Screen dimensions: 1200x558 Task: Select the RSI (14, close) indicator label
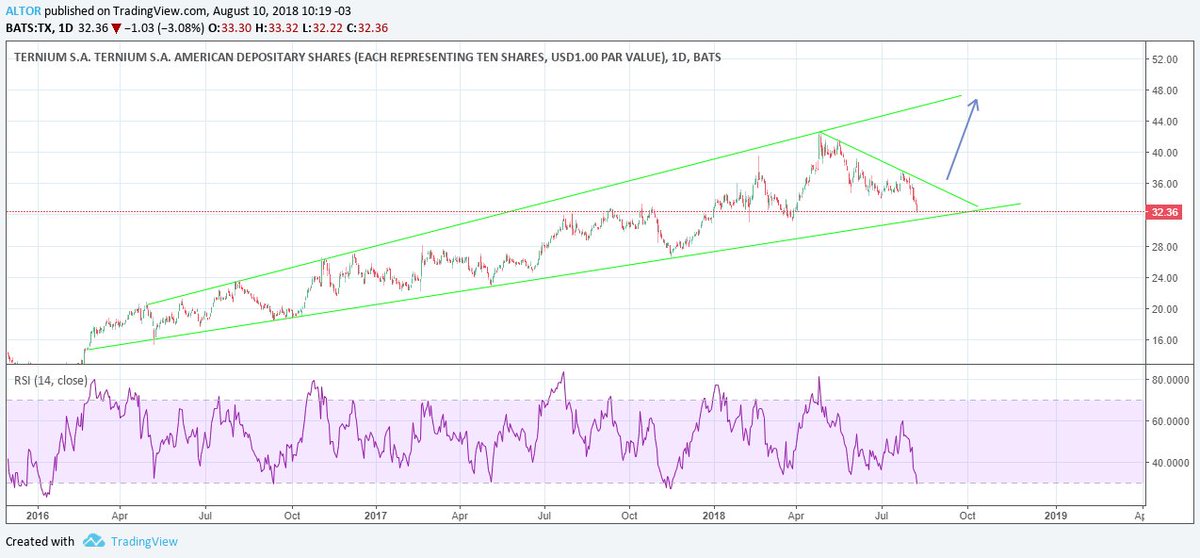[52, 380]
